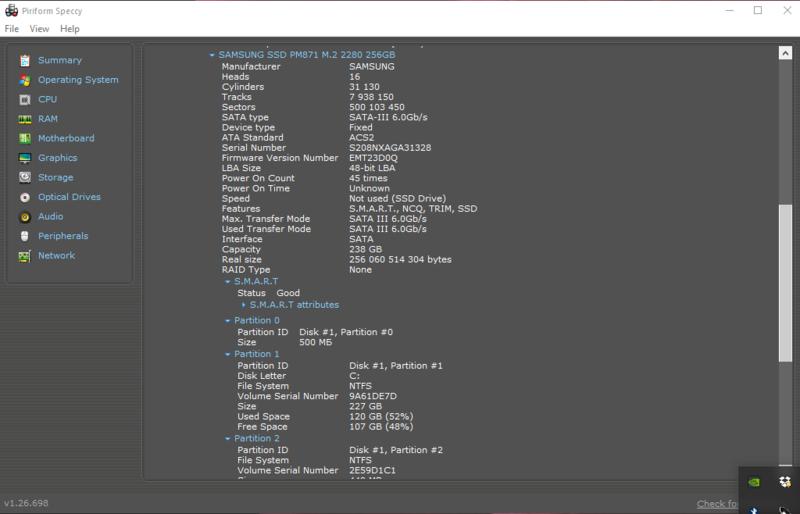Image resolution: width=800 pixels, height=514 pixels.
Task: Open Dropbox tray icon
Action: pos(785,481)
